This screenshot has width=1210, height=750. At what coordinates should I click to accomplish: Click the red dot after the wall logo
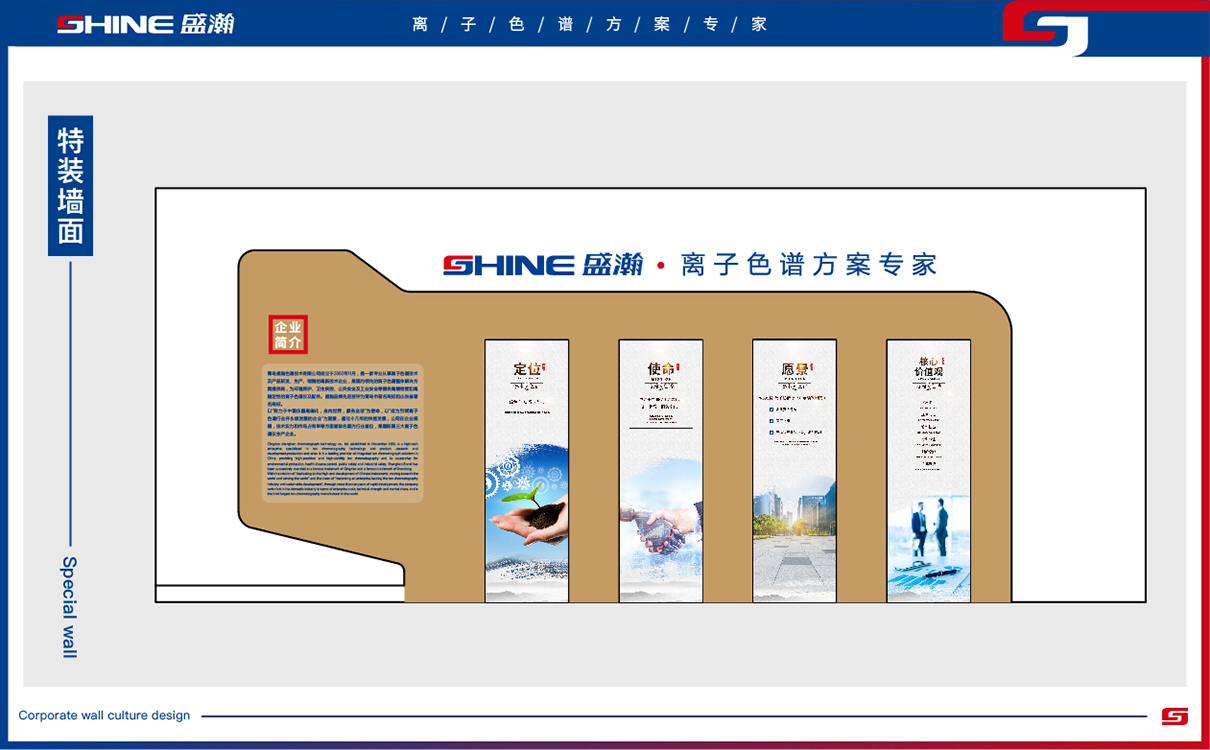tap(660, 266)
